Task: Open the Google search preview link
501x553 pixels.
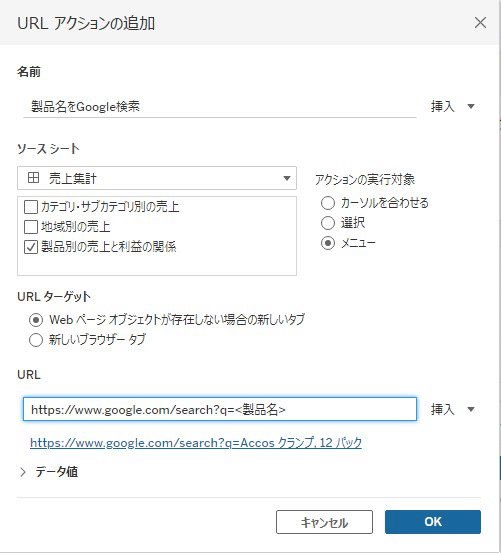Action: 196,442
